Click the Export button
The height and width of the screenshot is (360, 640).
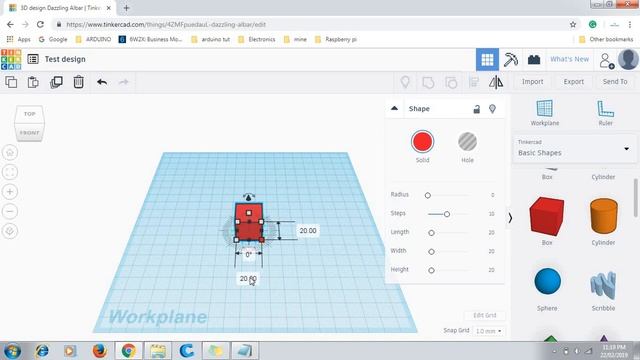[x=573, y=82]
